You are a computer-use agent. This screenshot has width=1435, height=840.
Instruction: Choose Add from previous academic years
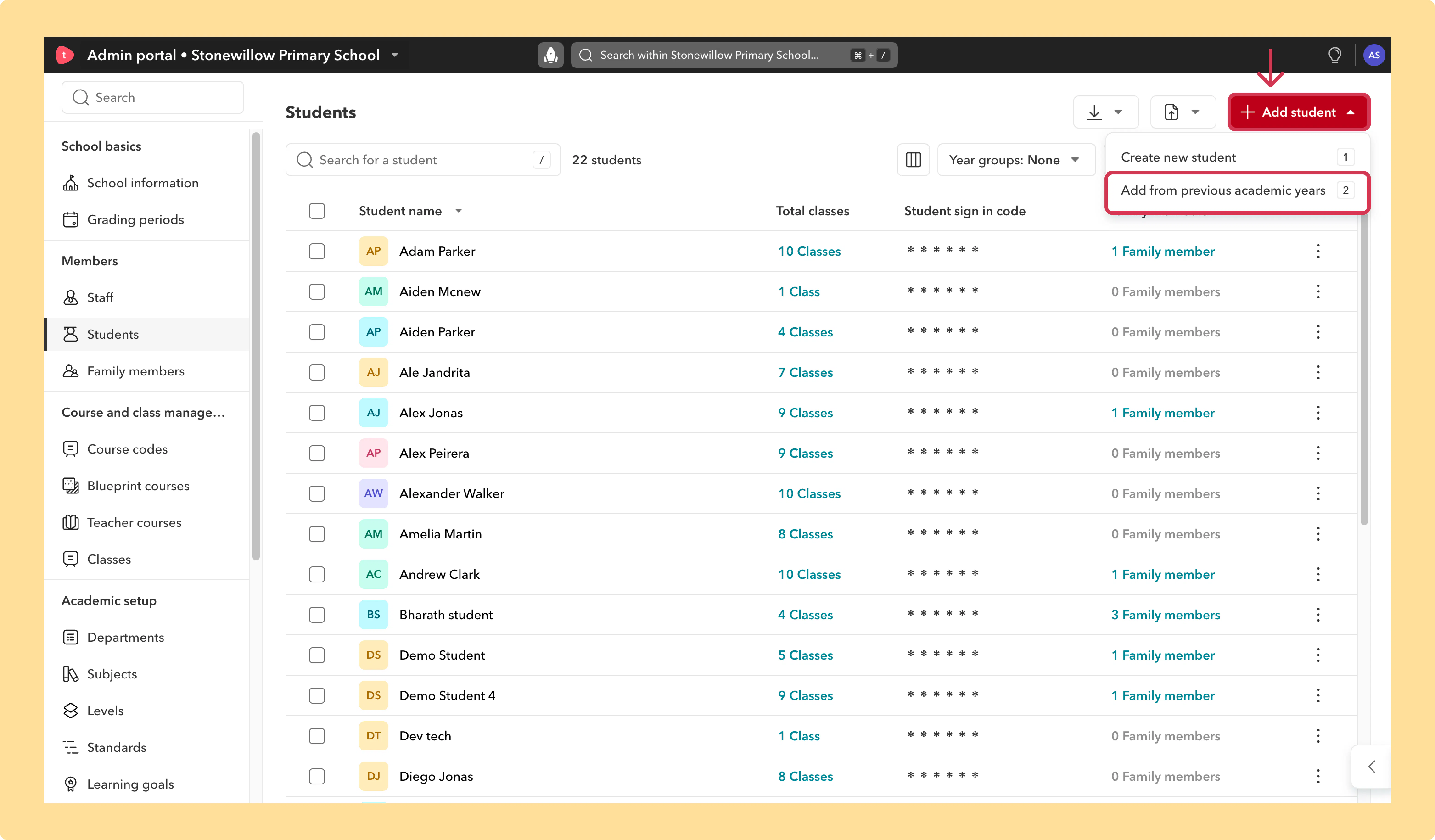pos(1237,191)
